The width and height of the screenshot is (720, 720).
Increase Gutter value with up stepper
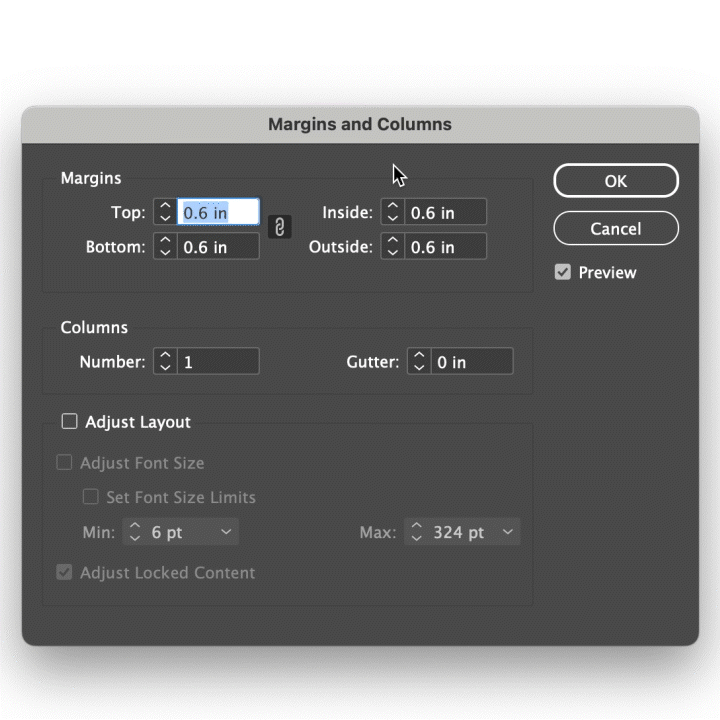(419, 355)
